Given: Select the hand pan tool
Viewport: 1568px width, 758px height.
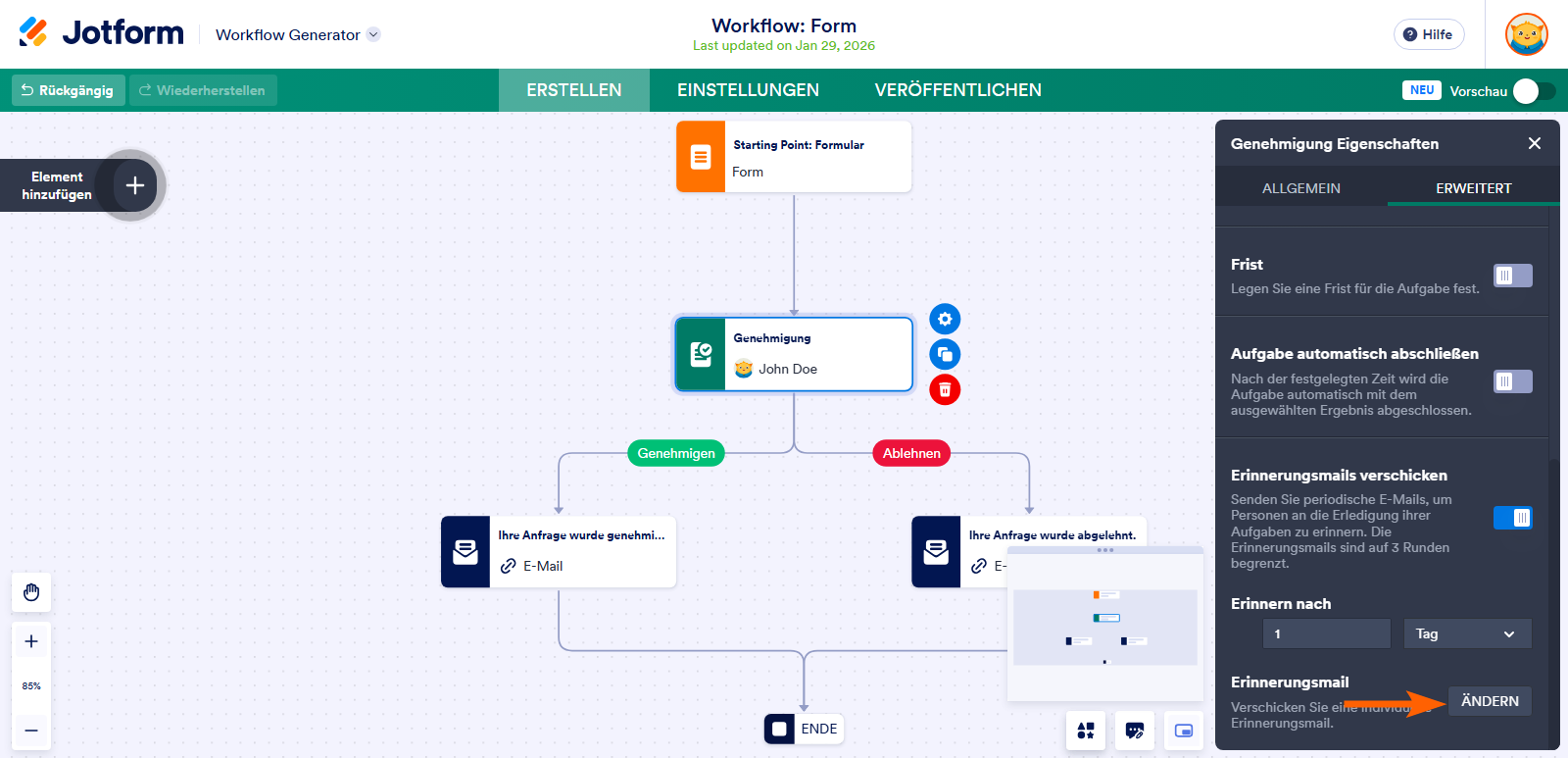Looking at the screenshot, I should pyautogui.click(x=31, y=592).
